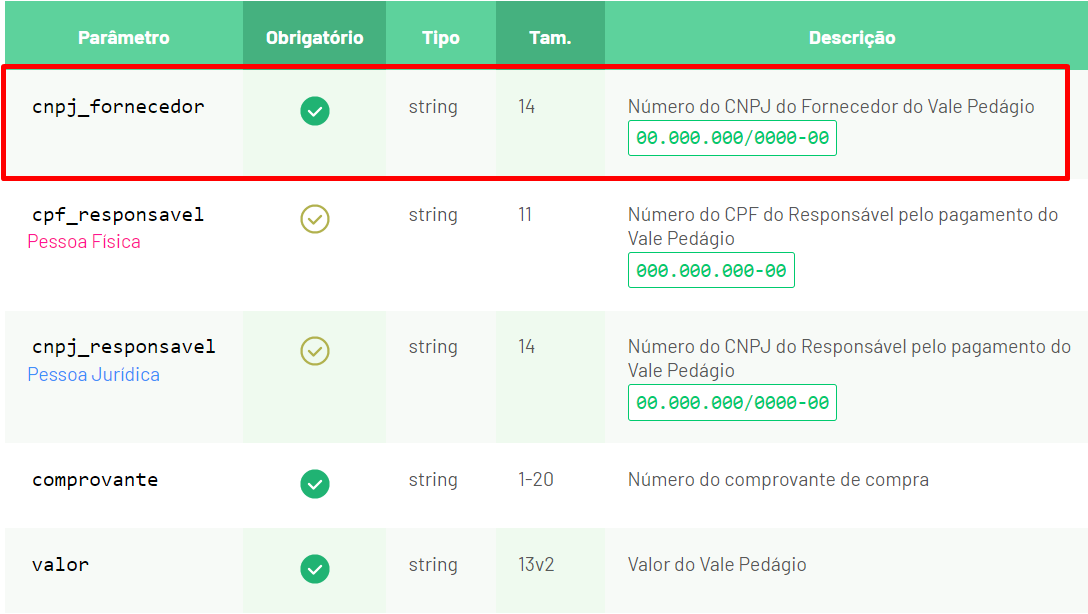Click the green check icon for comprovante
The image size is (1088, 614).
[314, 484]
